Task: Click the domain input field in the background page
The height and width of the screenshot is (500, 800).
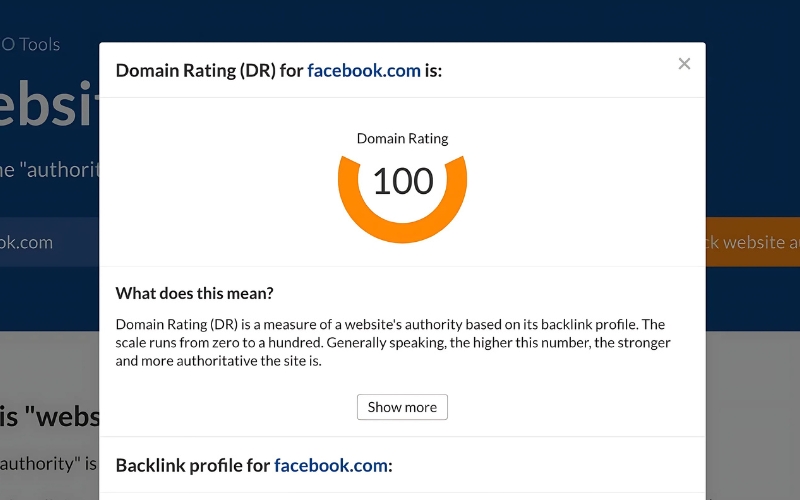Action: [49, 242]
